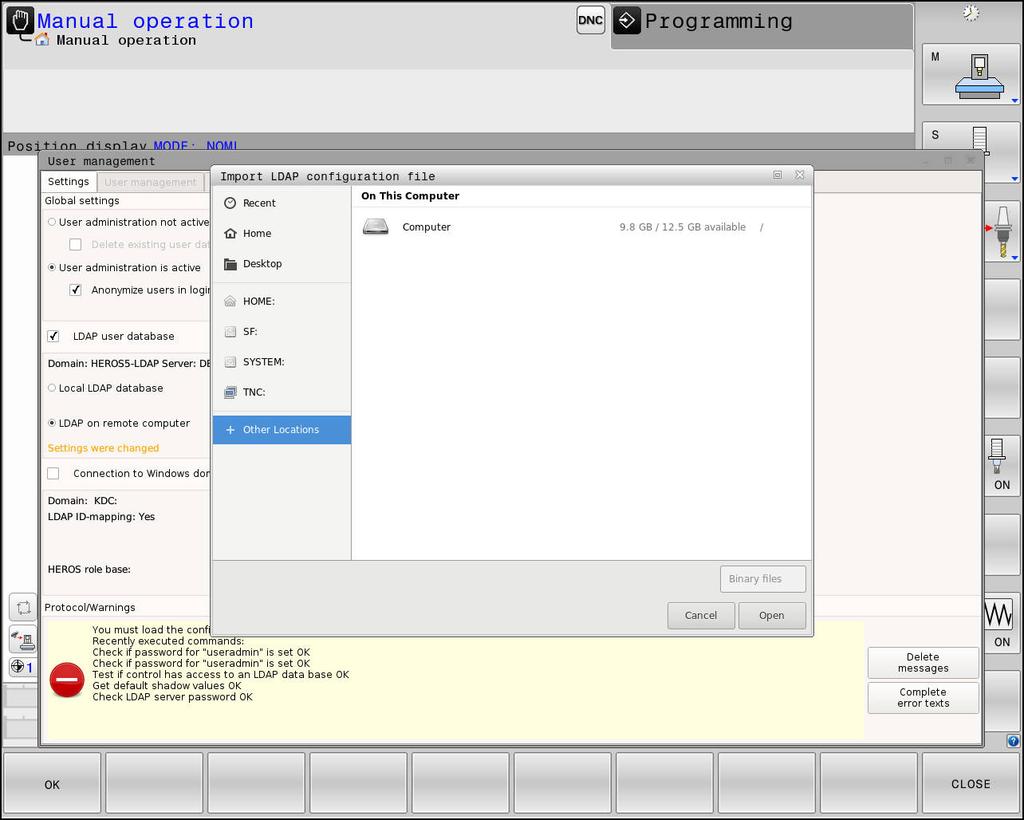
Task: Click Open in the import dialog
Action: (771, 616)
